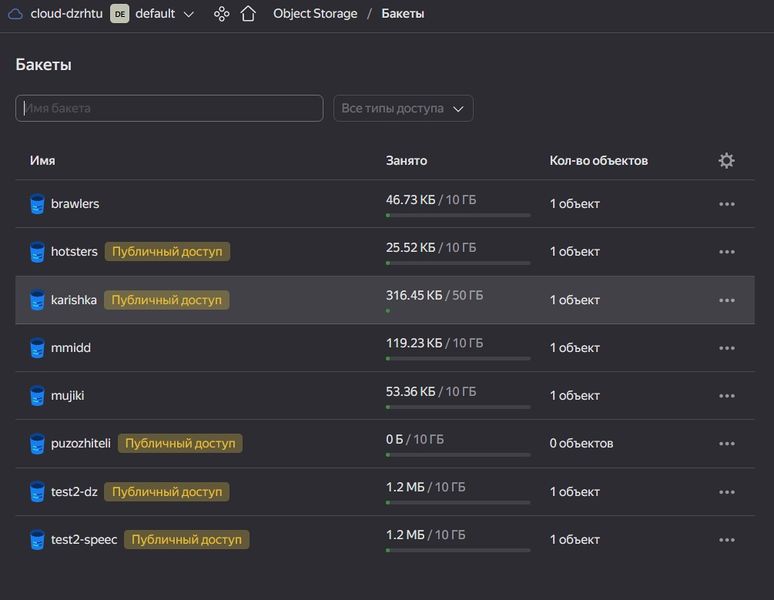Click the DE folder badge
Screen dimensions: 774x600
[119, 14]
